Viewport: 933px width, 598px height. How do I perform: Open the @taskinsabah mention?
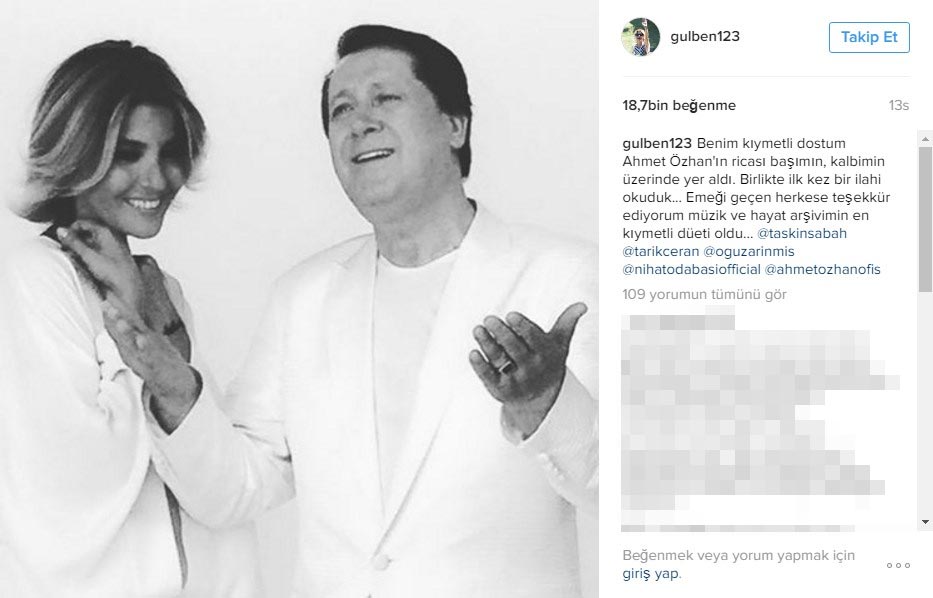(801, 233)
